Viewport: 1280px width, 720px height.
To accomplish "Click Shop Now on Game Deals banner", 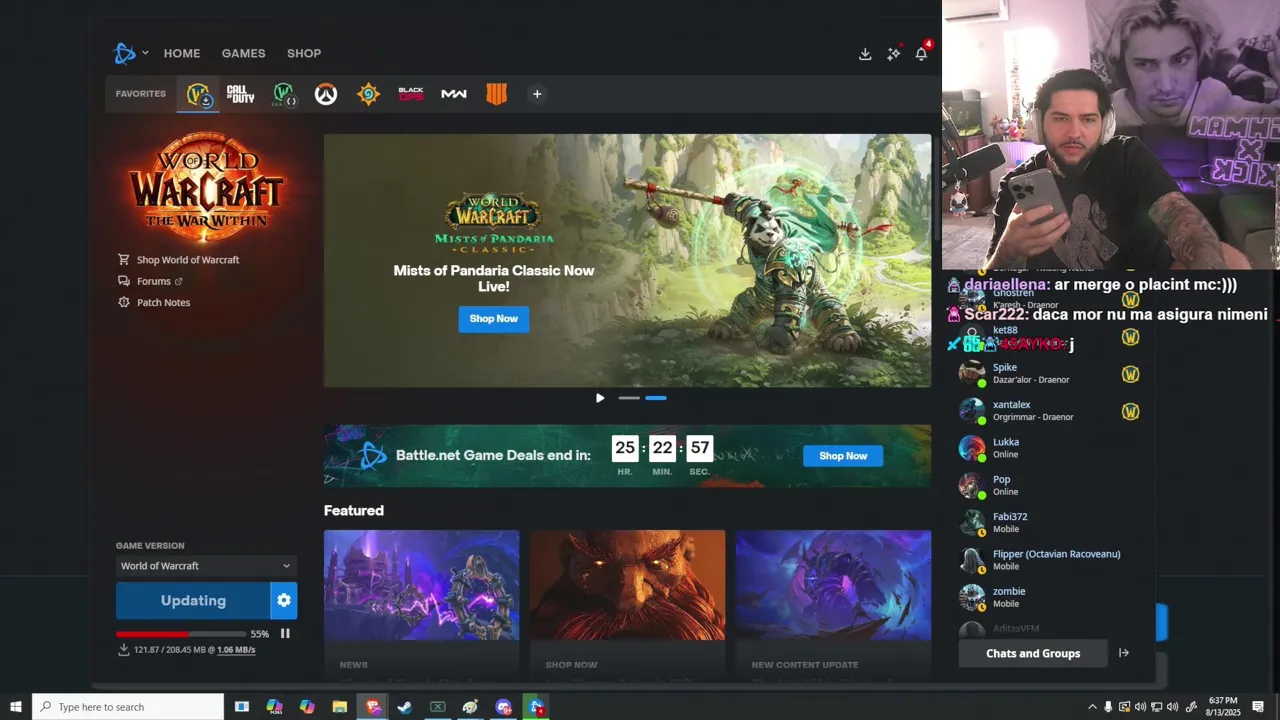I will pyautogui.click(x=843, y=456).
